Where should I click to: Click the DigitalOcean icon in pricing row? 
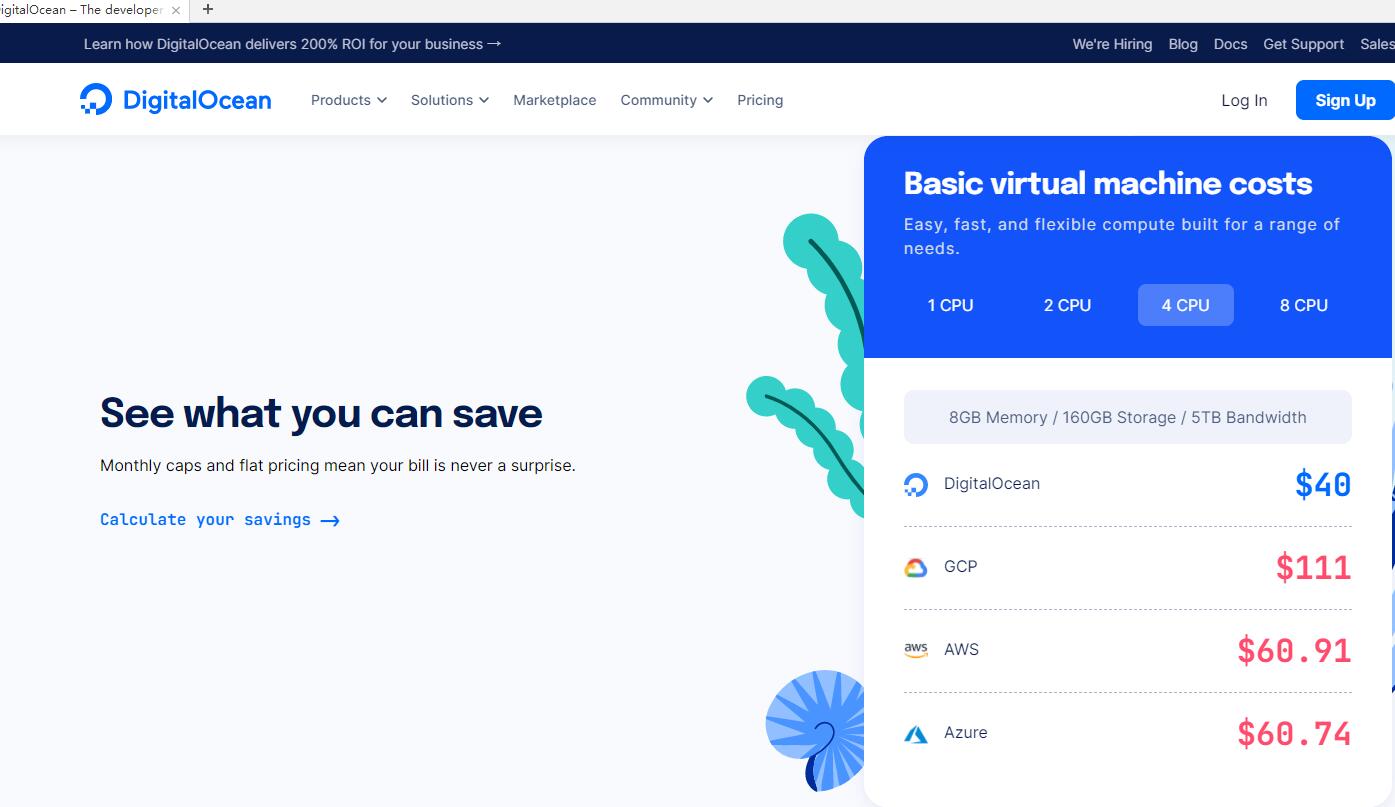click(x=916, y=485)
